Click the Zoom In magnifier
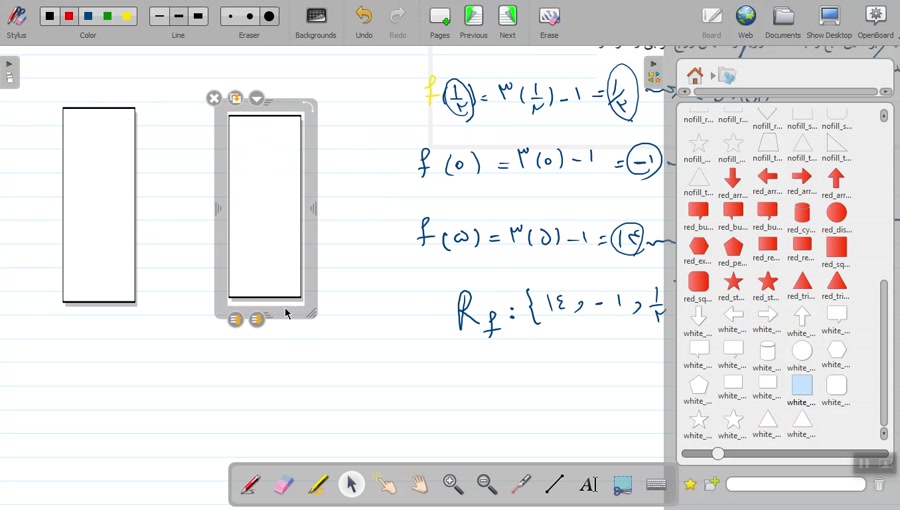This screenshot has height=510, width=900. coord(453,484)
